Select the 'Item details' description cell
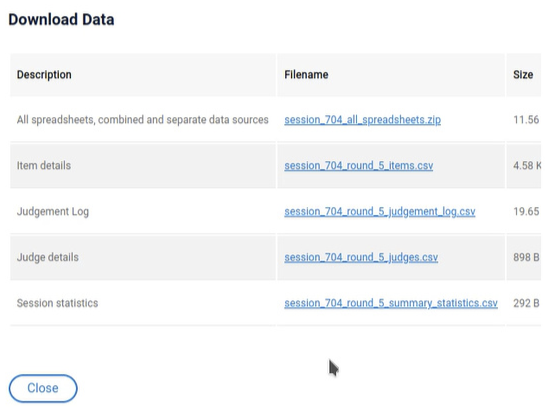Screen dimensions: 545x411 point(143,166)
